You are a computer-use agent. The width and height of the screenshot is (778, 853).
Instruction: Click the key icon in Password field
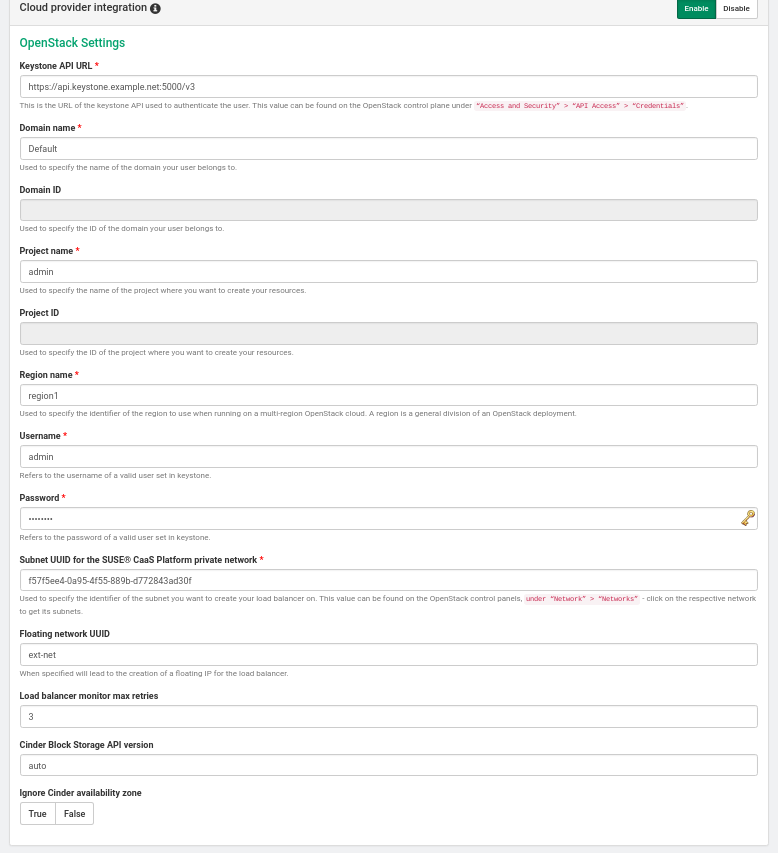click(x=747, y=518)
